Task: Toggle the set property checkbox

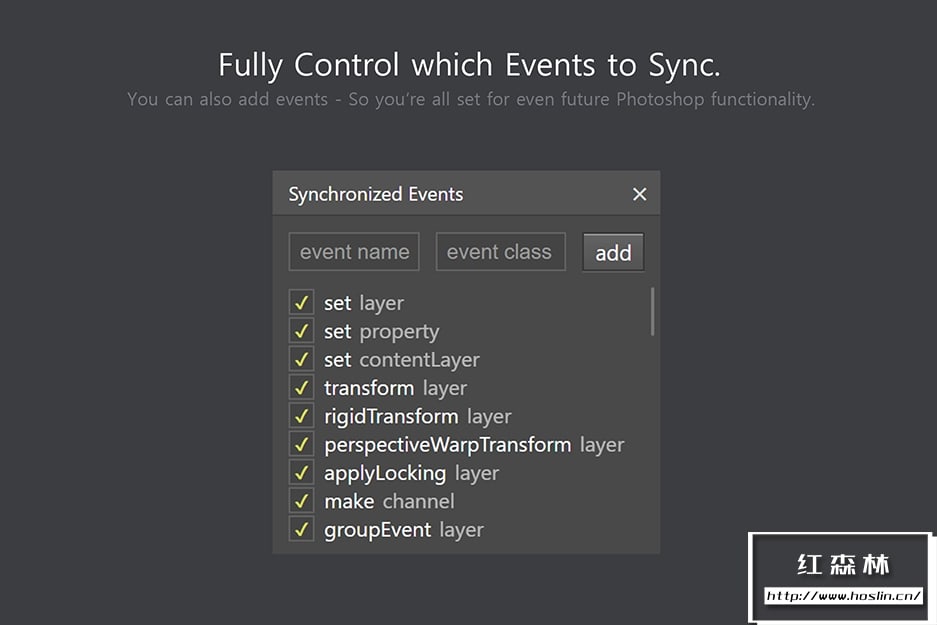Action: pos(301,331)
